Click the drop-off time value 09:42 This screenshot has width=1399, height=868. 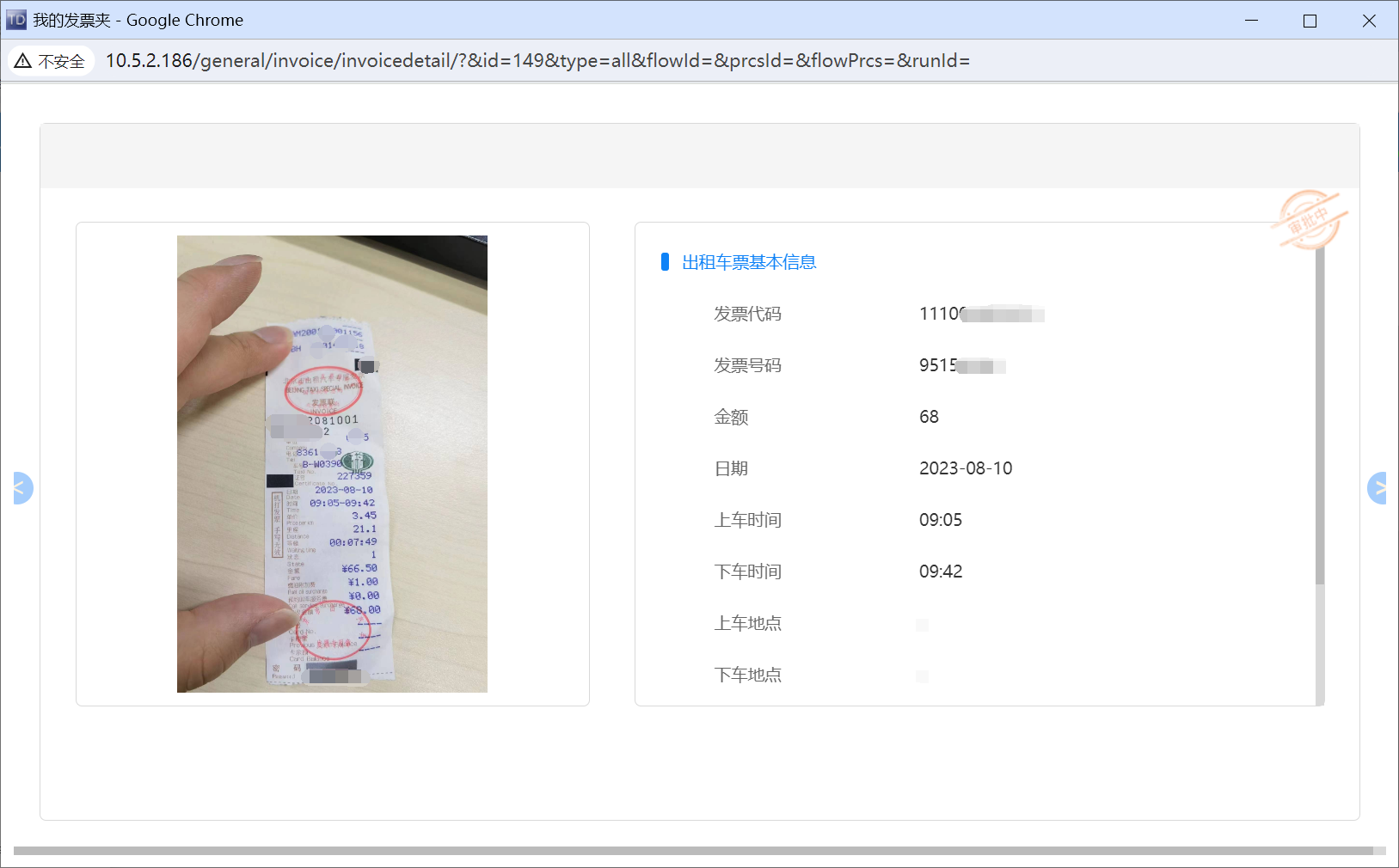941,572
